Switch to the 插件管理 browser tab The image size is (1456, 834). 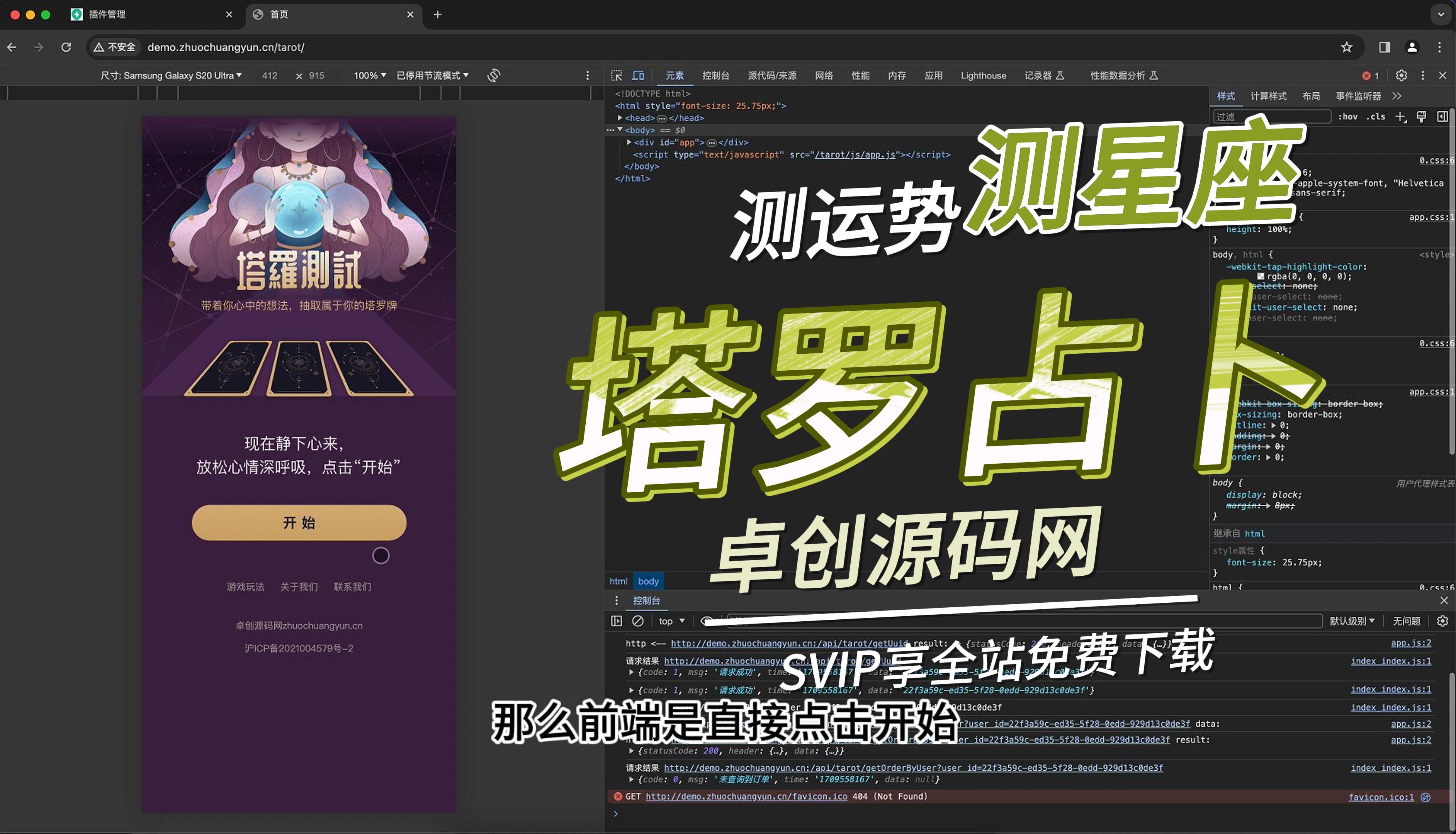(x=152, y=14)
